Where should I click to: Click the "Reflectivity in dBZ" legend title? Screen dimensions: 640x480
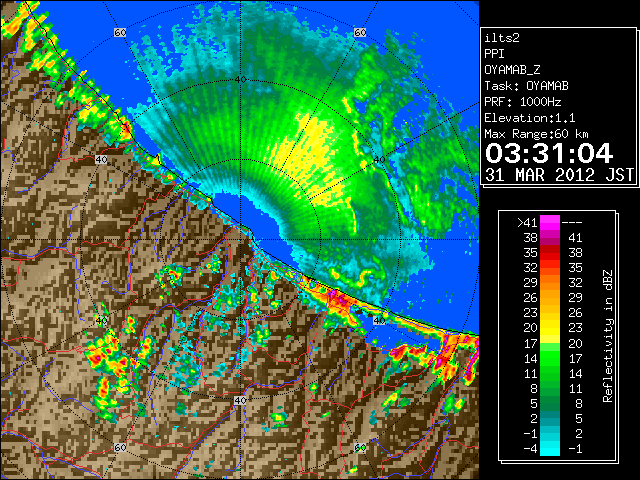(608, 336)
